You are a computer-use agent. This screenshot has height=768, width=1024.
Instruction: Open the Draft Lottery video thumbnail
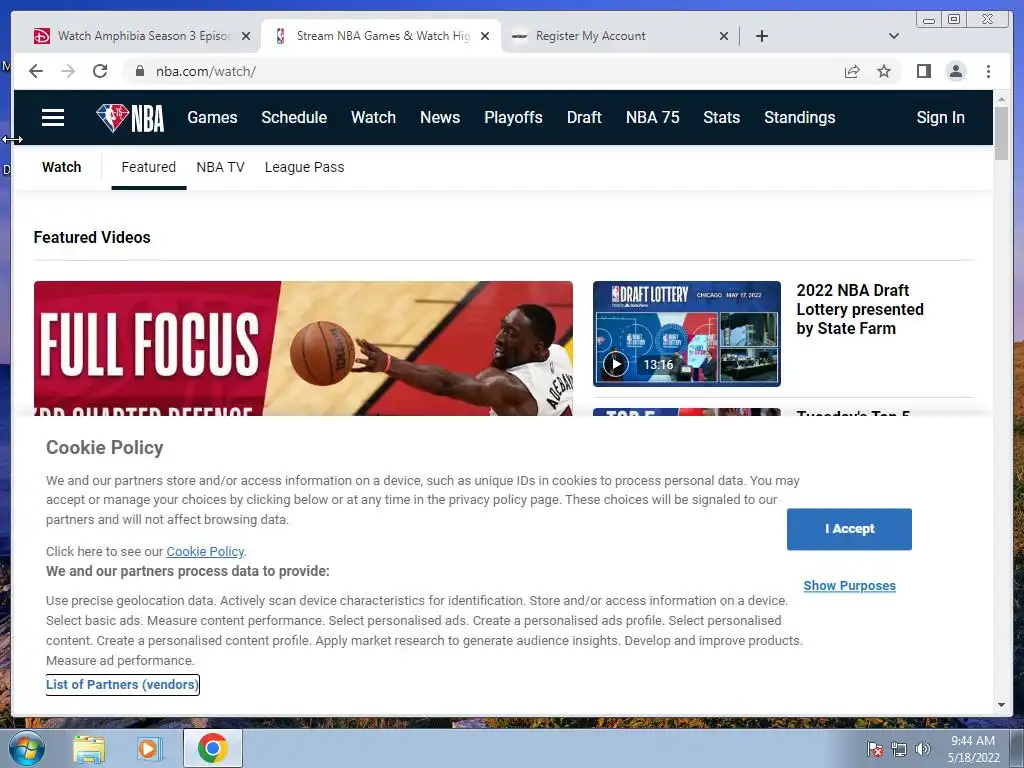point(686,334)
